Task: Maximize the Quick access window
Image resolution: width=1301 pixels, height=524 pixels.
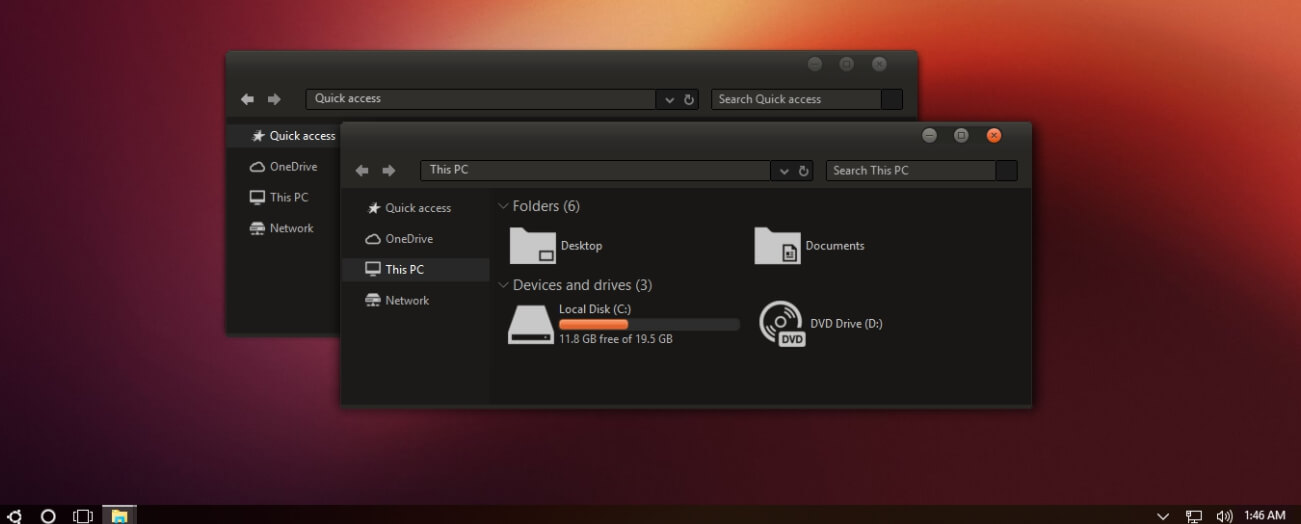Action: pyautogui.click(x=847, y=64)
